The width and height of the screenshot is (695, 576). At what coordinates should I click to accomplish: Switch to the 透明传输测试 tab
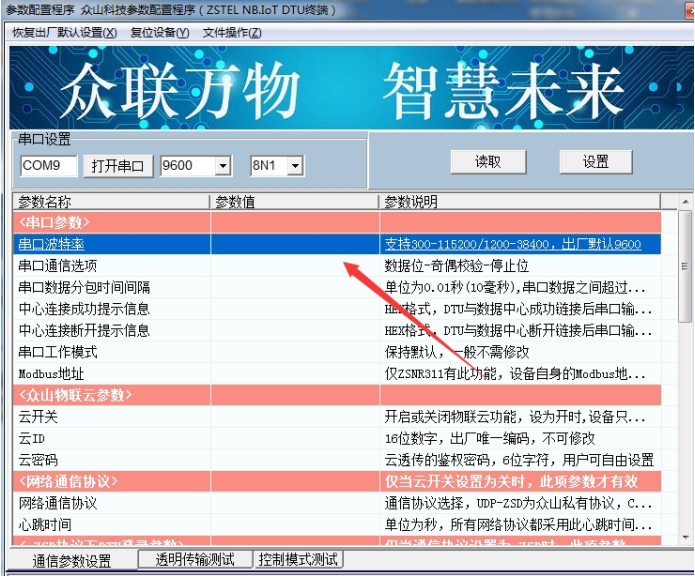coord(195,559)
